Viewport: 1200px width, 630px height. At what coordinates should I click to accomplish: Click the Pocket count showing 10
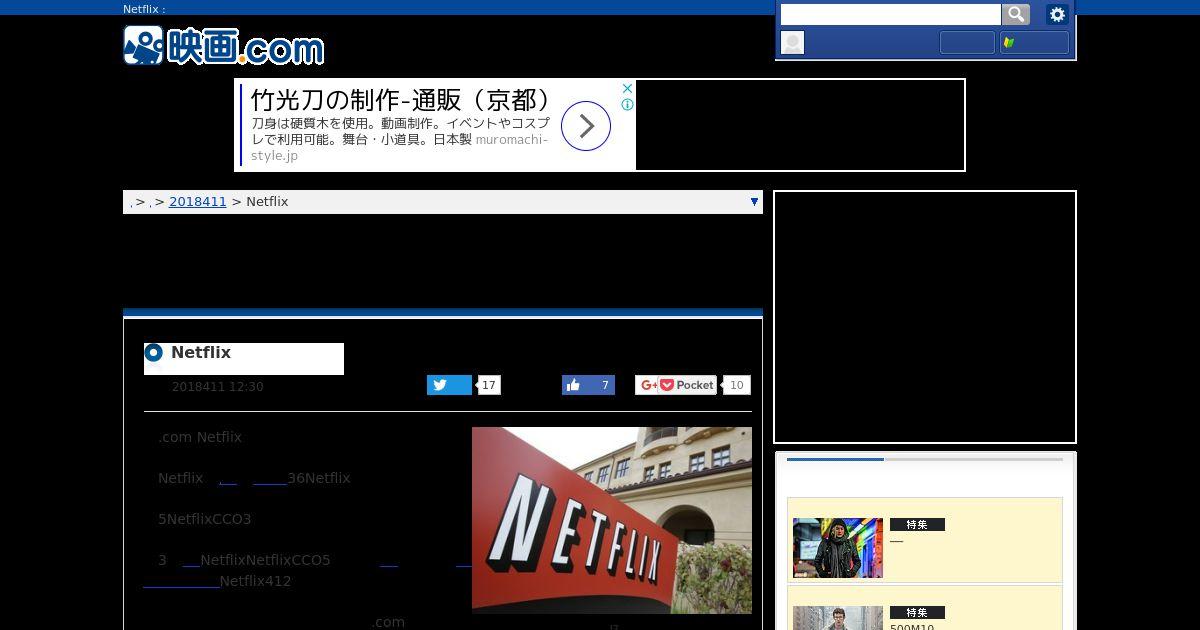pyautogui.click(x=737, y=385)
